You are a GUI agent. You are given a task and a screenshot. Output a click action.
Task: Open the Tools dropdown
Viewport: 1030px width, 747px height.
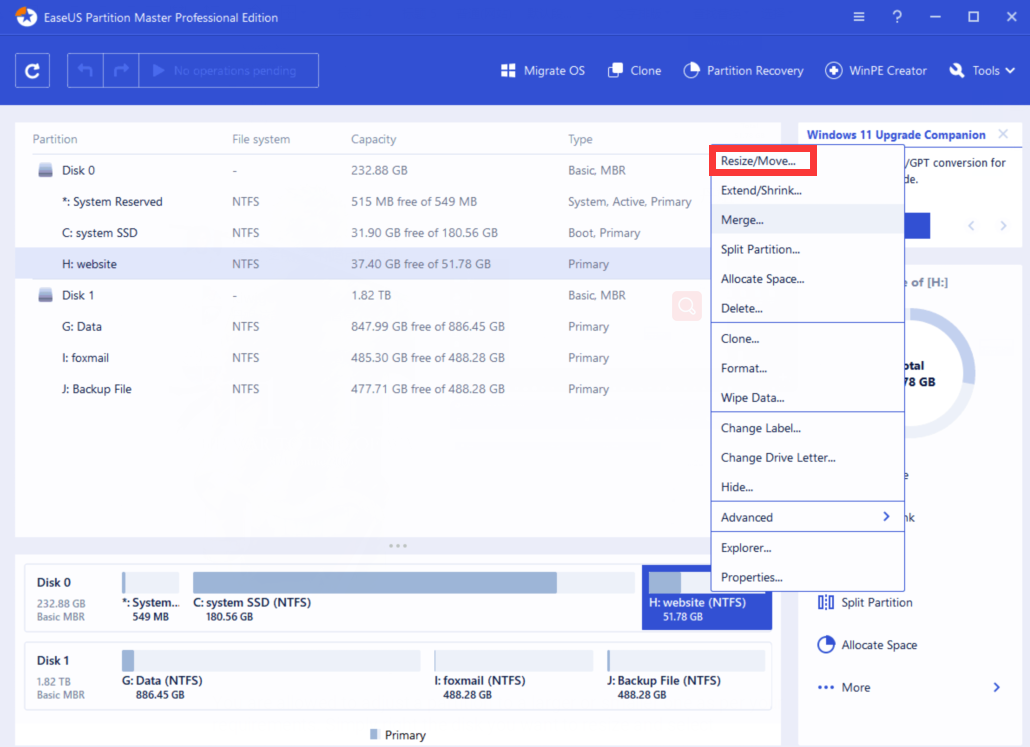point(981,70)
